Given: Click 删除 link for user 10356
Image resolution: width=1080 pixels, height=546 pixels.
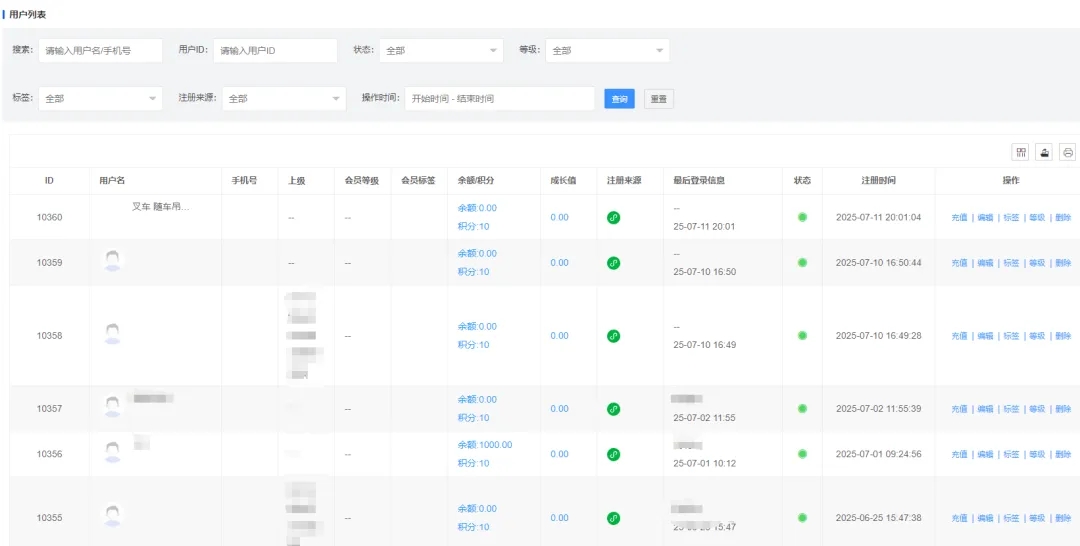Looking at the screenshot, I should click(x=1062, y=454).
